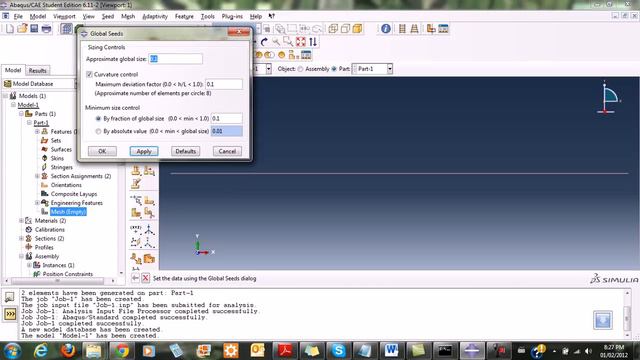The width and height of the screenshot is (640, 360).
Task: Select By absolute value radio button
Action: (98, 131)
